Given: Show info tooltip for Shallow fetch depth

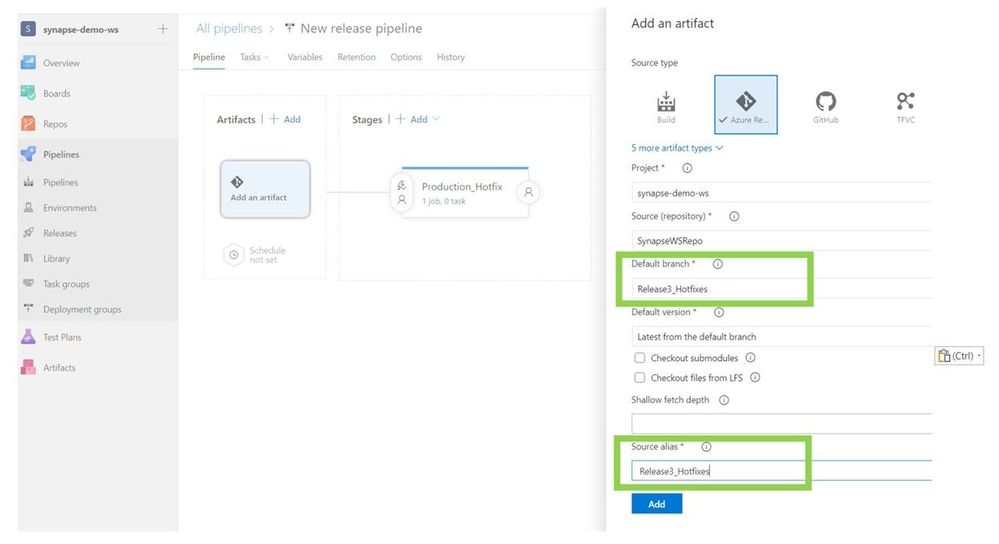Looking at the screenshot, I should [724, 400].
